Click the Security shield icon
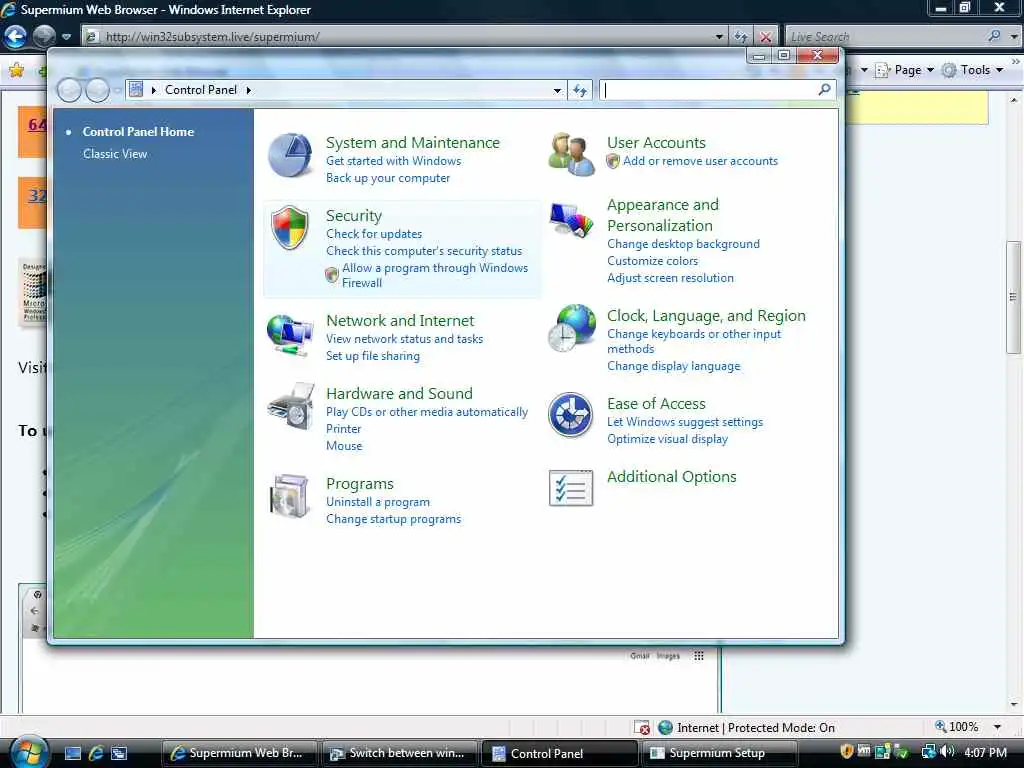1024x768 pixels. 290,227
